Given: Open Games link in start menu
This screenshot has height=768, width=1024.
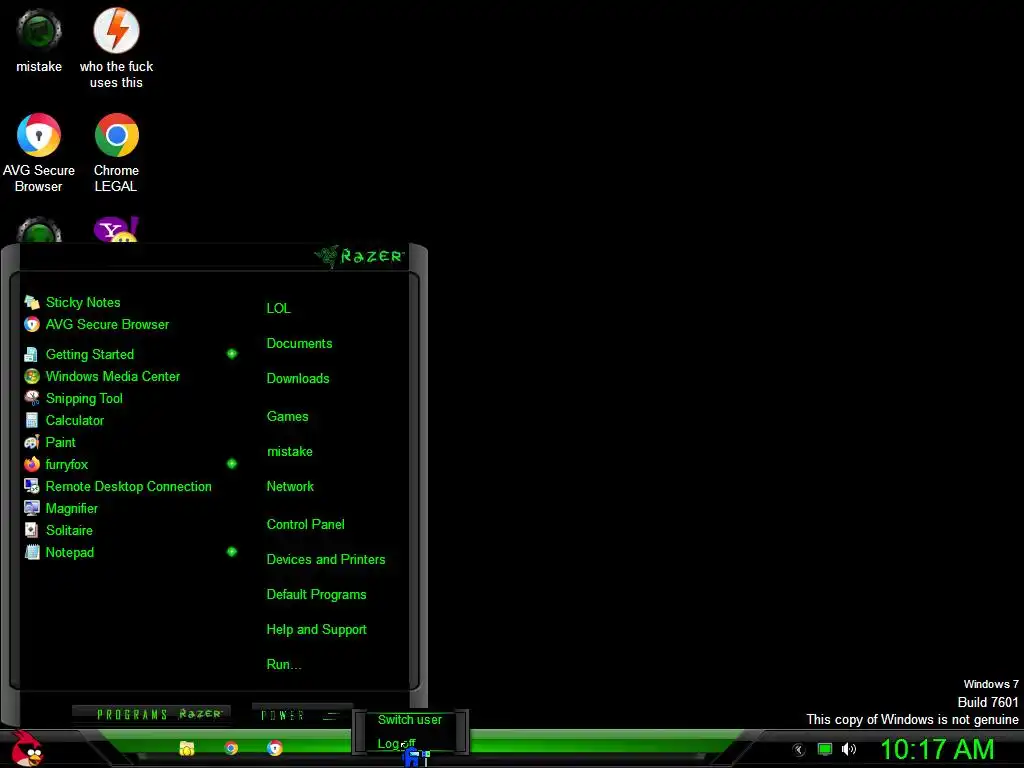Looking at the screenshot, I should [x=287, y=417].
